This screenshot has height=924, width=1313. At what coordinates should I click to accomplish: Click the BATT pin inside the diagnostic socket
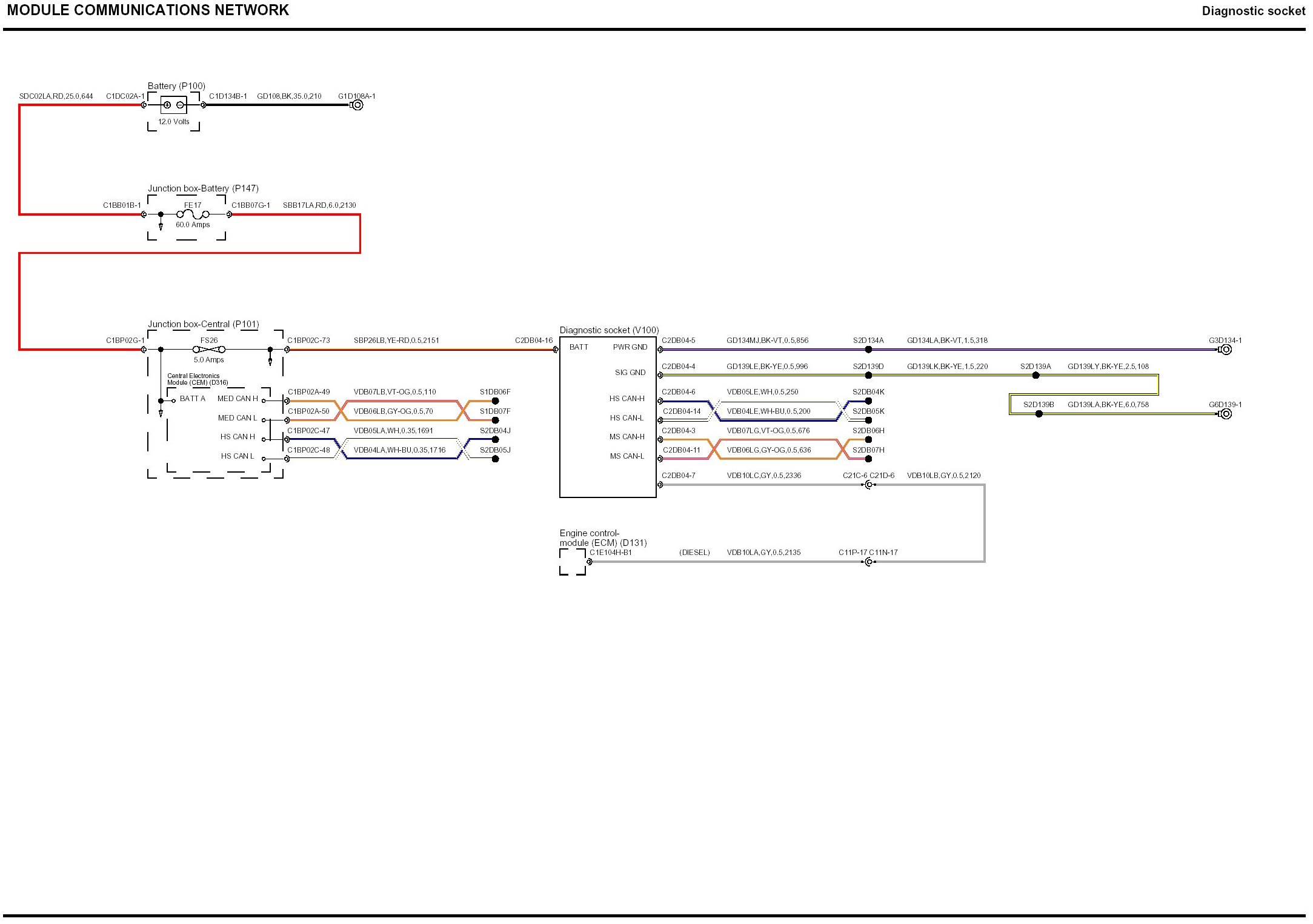pyautogui.click(x=579, y=347)
